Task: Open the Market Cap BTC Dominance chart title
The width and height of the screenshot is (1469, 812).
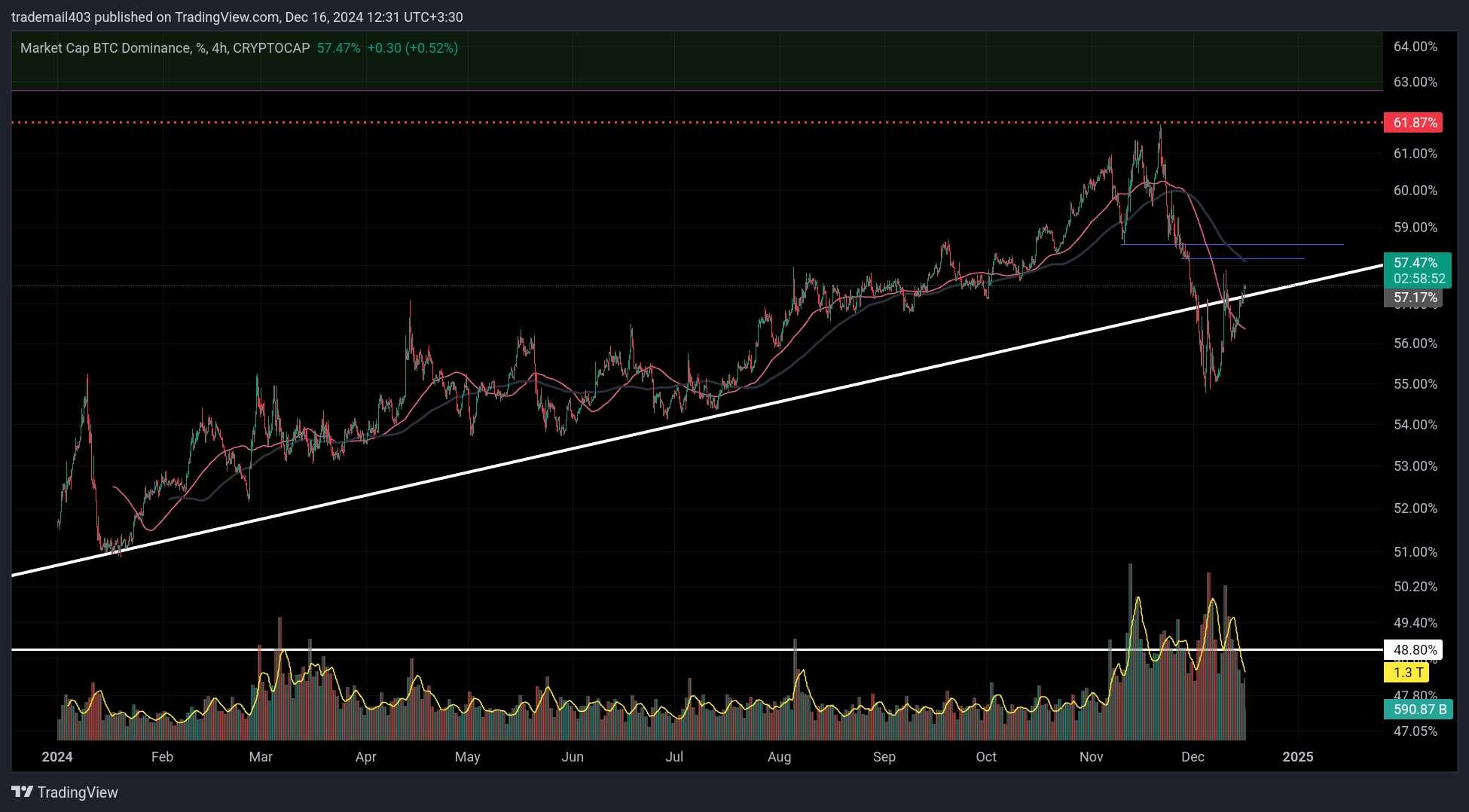Action: pyautogui.click(x=164, y=48)
